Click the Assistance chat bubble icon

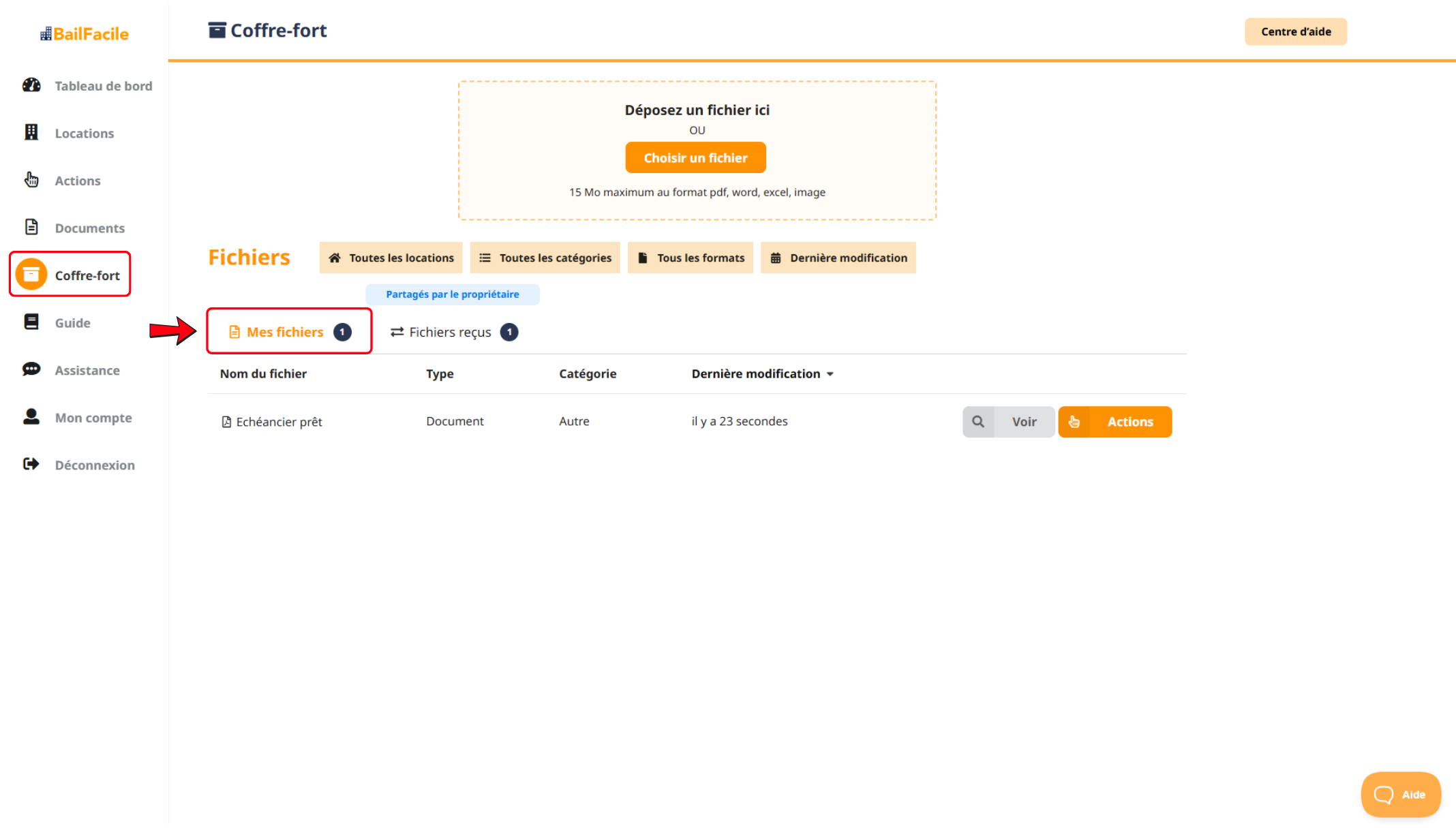[x=31, y=369]
